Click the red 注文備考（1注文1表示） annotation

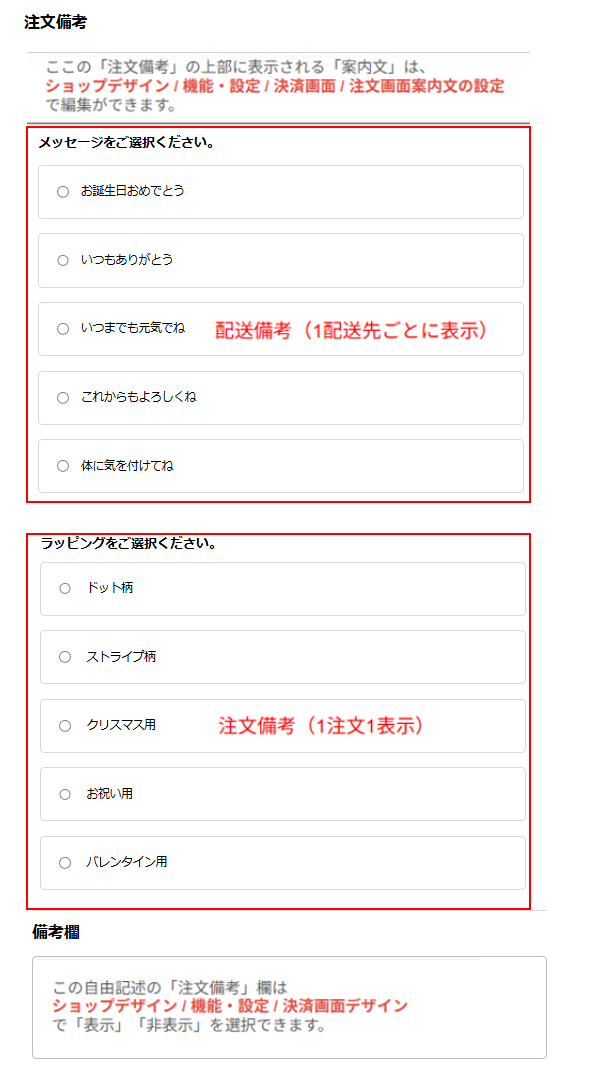click(x=324, y=726)
